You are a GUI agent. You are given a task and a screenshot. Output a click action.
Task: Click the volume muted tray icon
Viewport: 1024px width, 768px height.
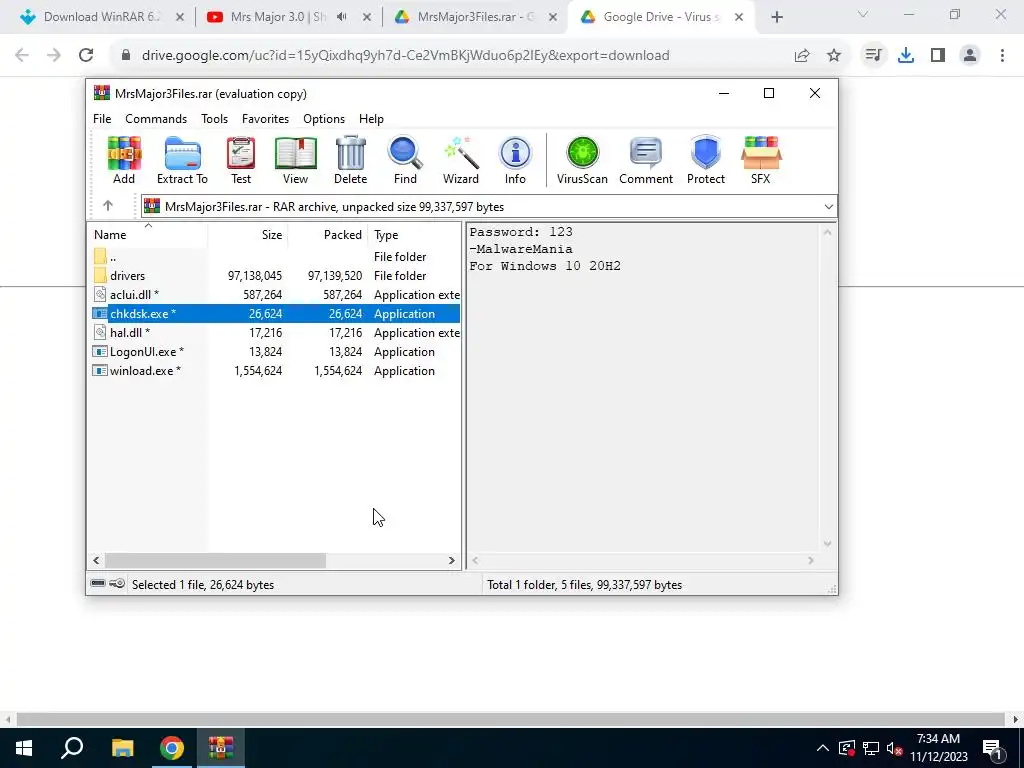[x=894, y=748]
